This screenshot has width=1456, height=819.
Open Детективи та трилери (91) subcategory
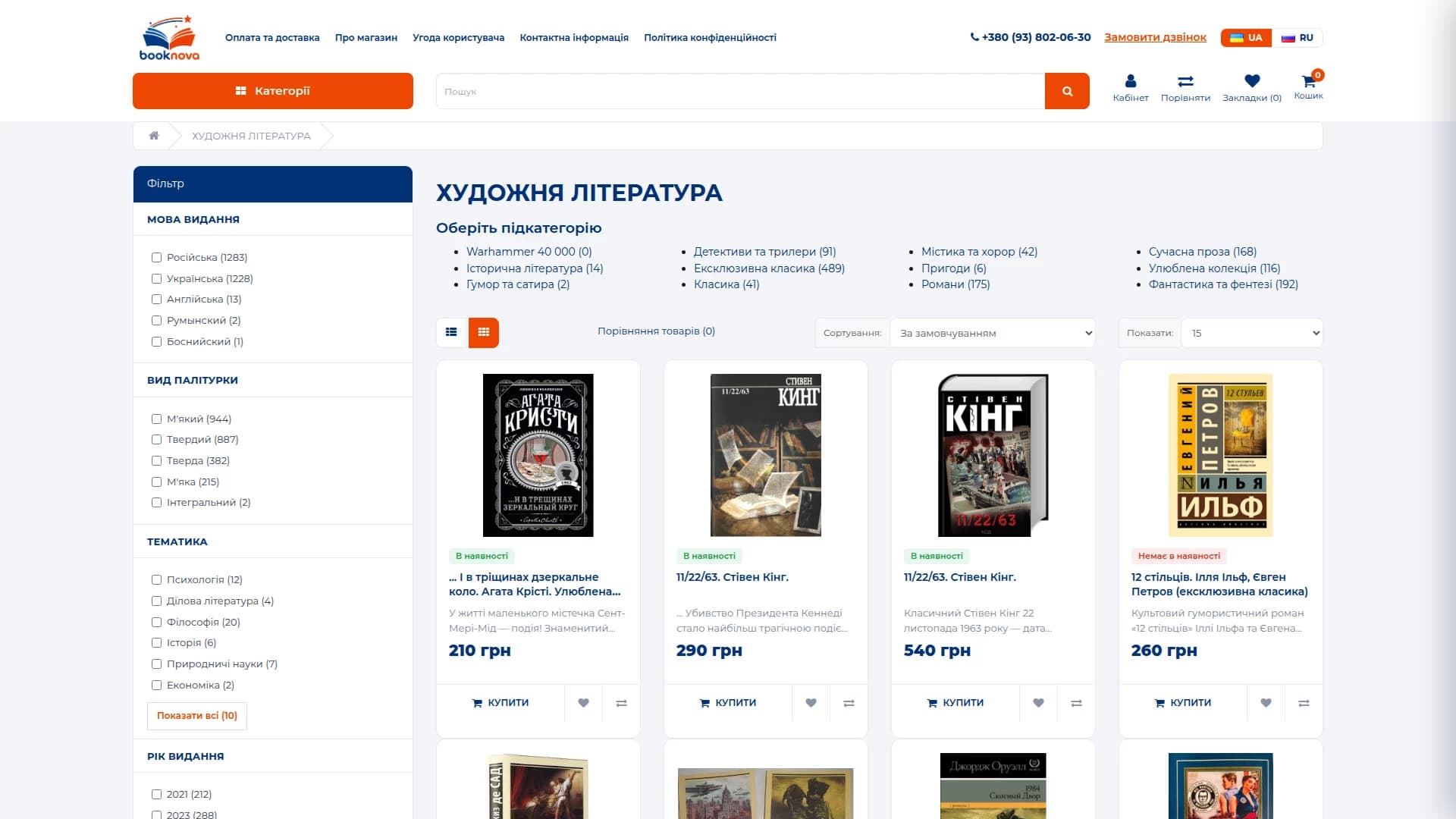click(x=764, y=252)
